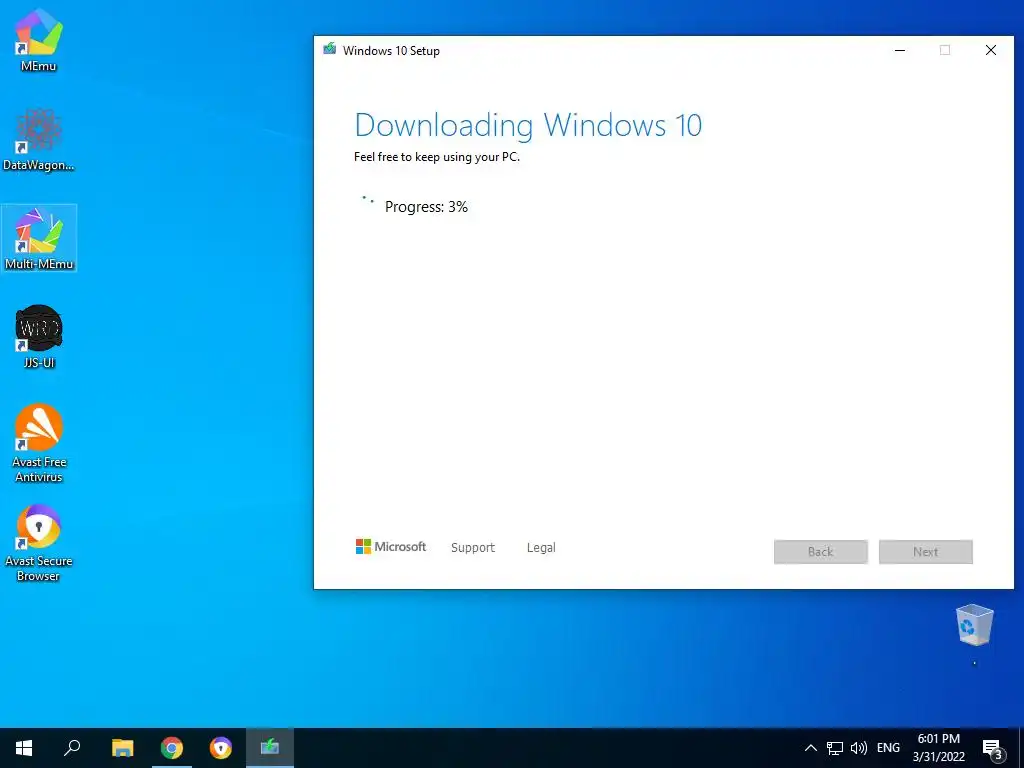Select the DataWagon desktop shortcut
Screen dimensions: 1024x768
[39, 140]
